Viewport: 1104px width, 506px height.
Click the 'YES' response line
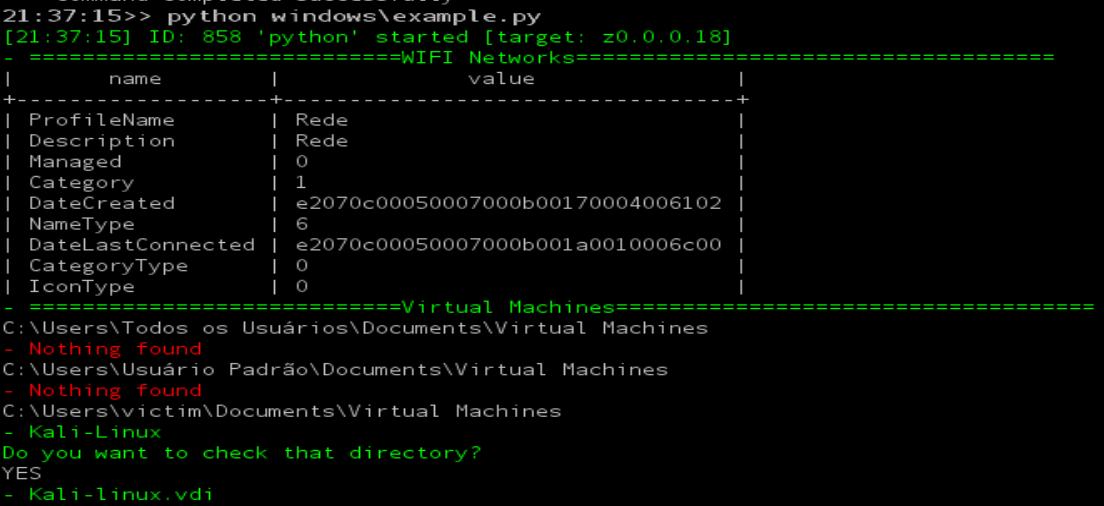tap(22, 473)
